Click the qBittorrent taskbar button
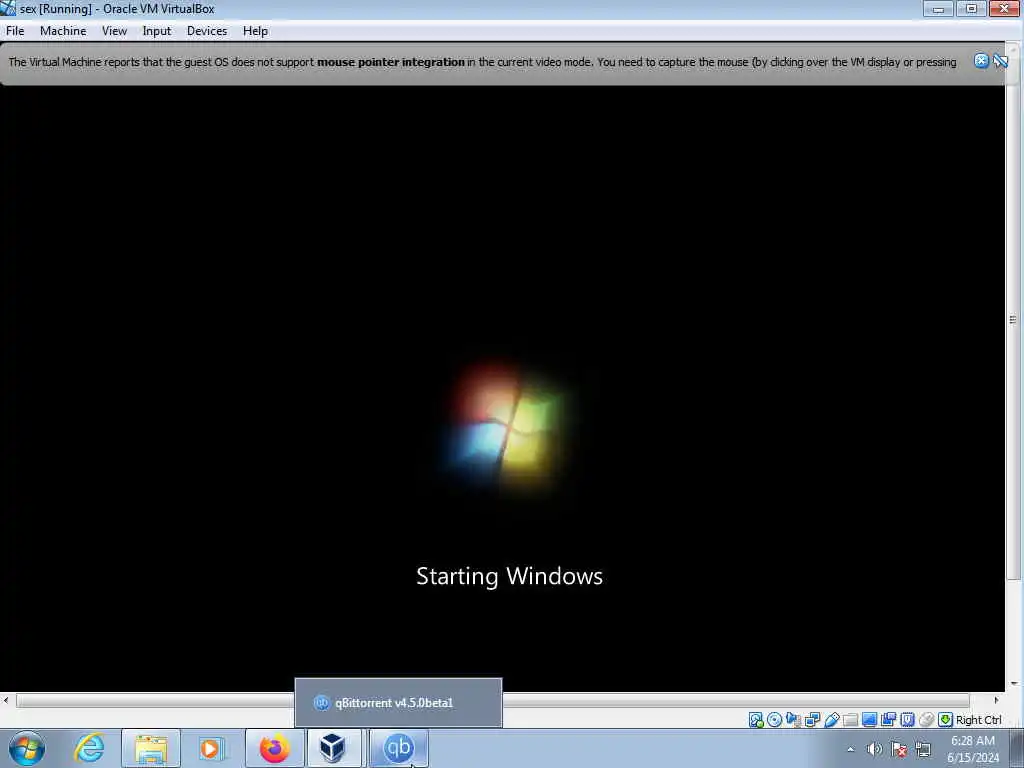 399,748
